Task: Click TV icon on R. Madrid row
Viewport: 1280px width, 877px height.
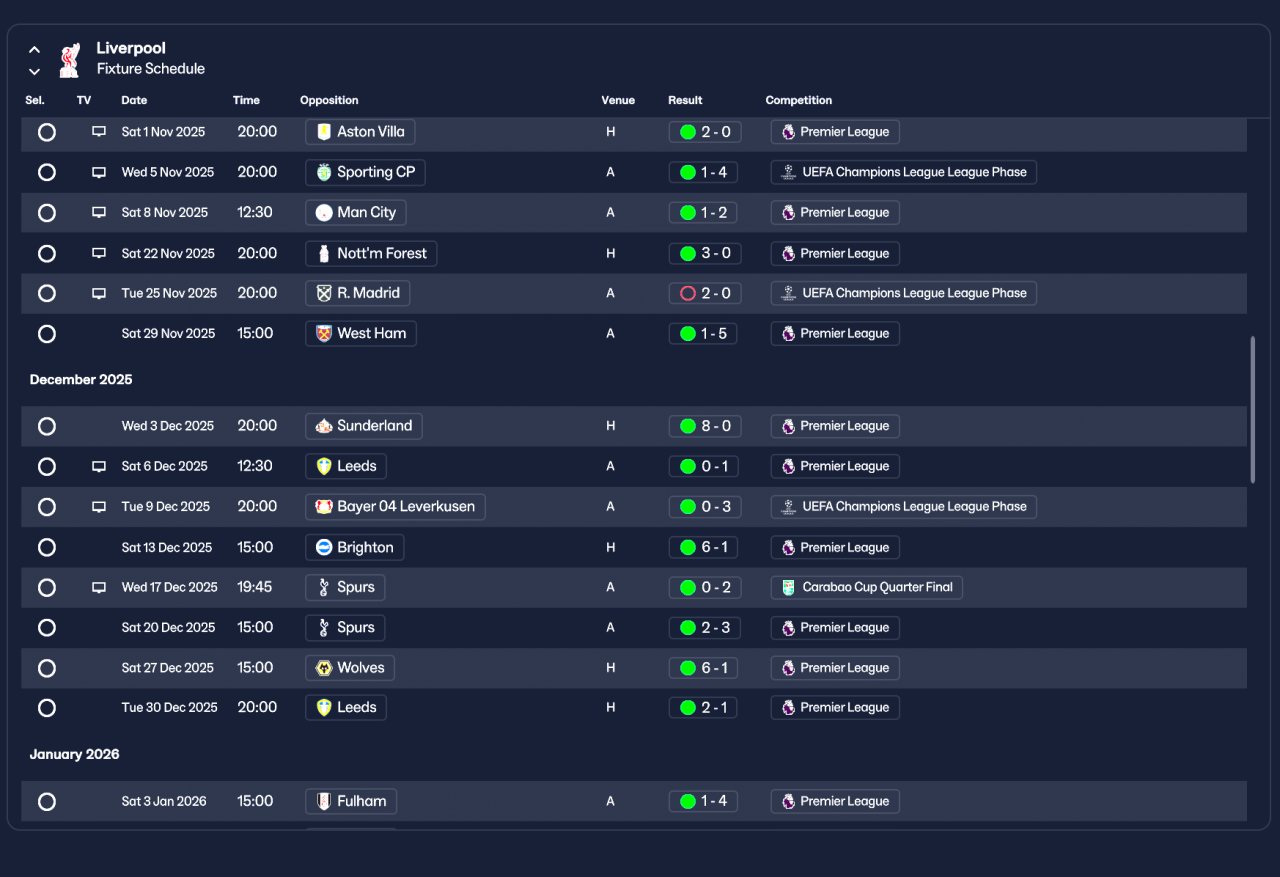Action: click(99, 293)
